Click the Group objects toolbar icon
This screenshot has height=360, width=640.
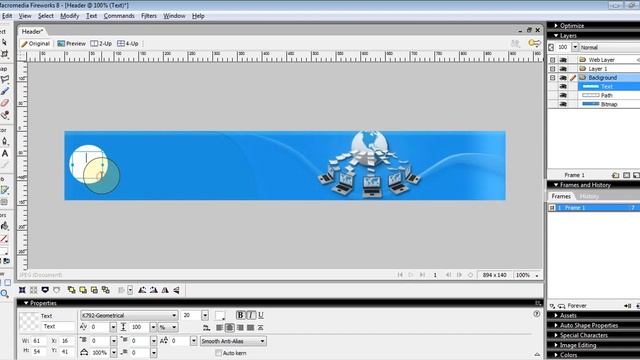point(22,290)
